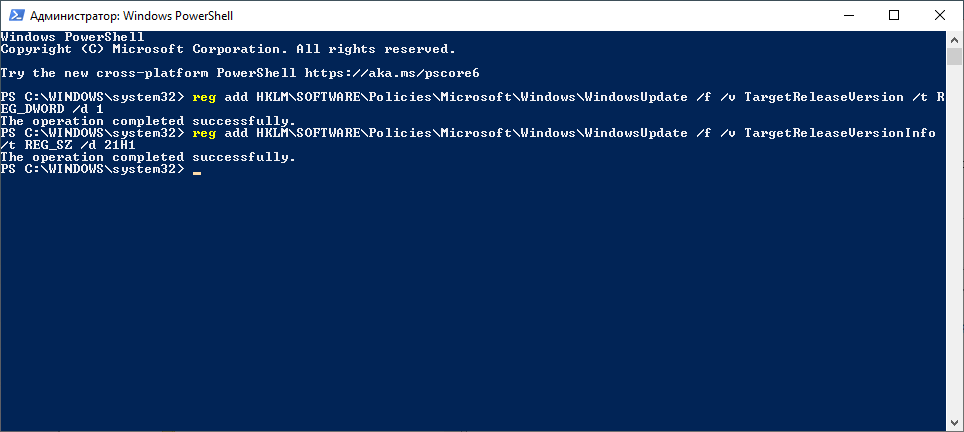
Task: Minimize the PowerShell window
Action: tap(848, 15)
